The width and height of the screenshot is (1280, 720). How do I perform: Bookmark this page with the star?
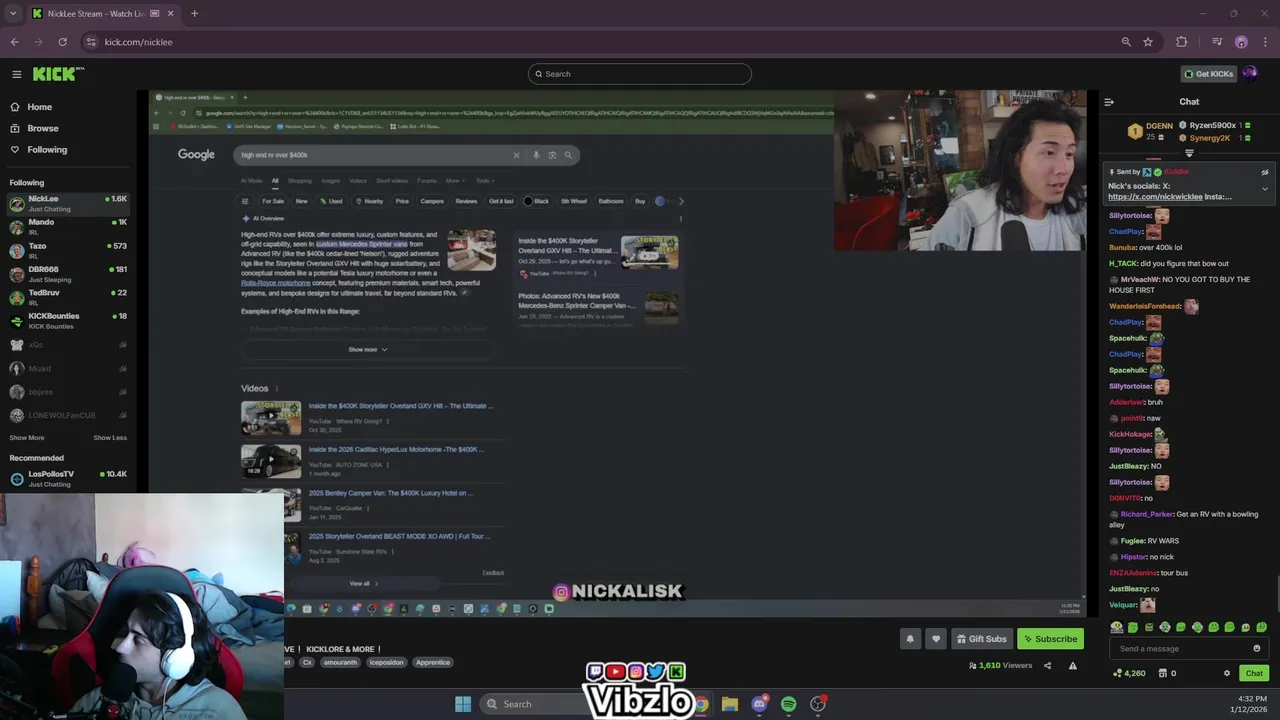pos(1148,42)
